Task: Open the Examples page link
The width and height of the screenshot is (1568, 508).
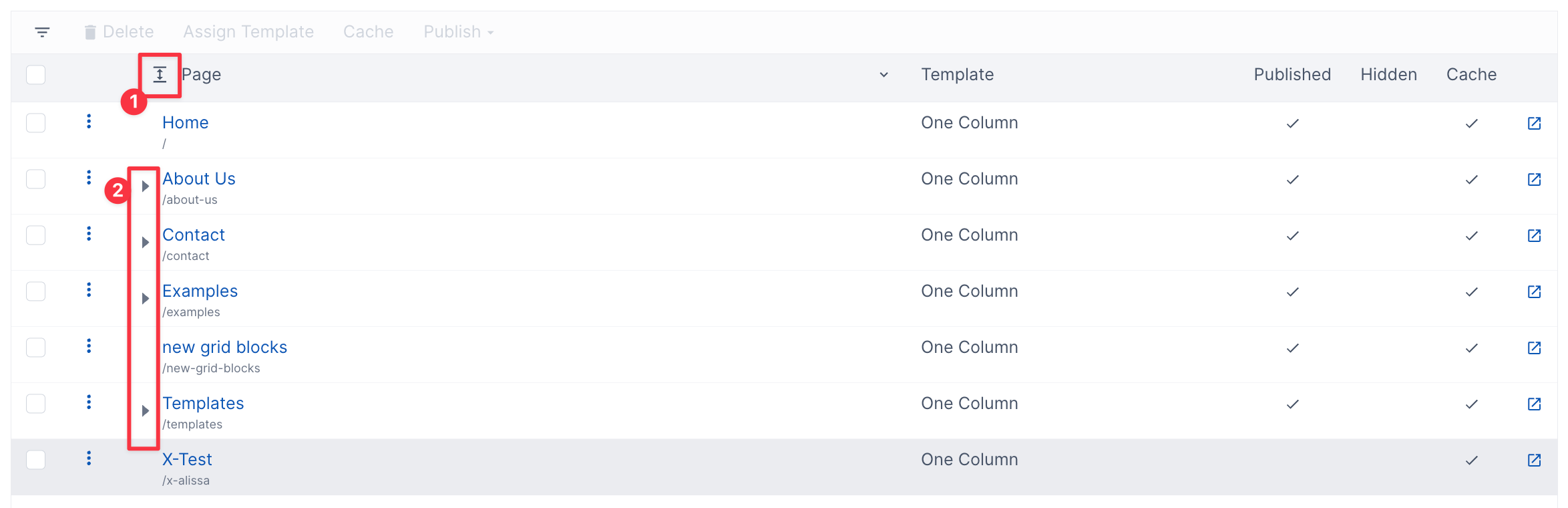Action: [x=200, y=291]
